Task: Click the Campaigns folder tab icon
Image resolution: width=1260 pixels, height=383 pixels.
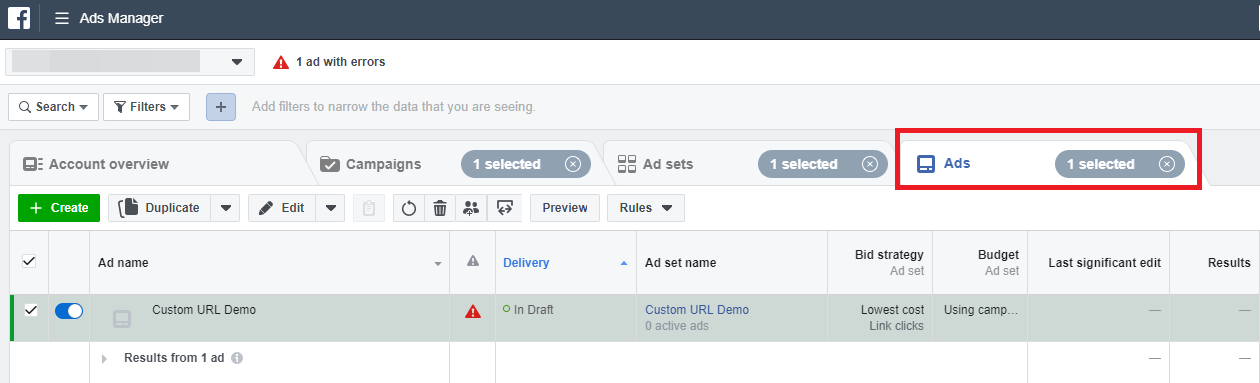Action: point(329,164)
